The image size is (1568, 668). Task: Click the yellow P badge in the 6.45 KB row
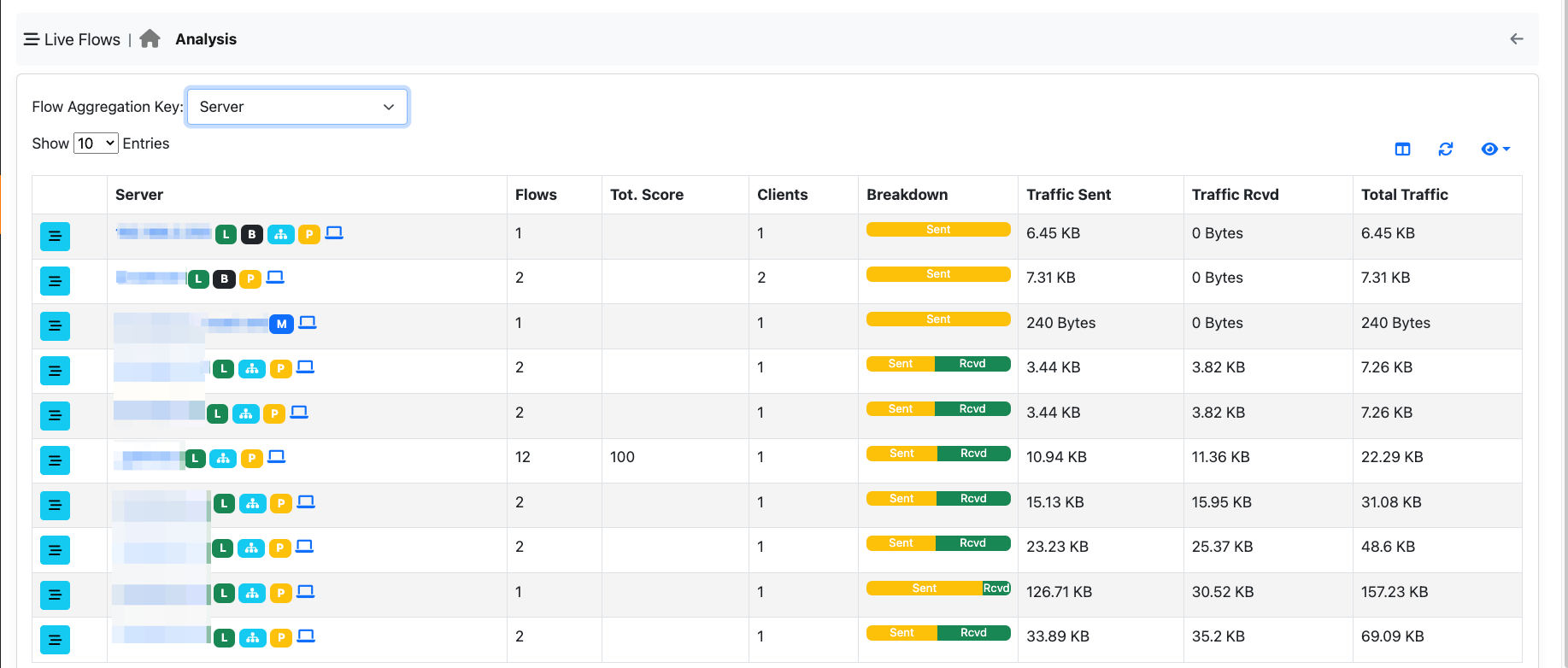pyautogui.click(x=309, y=234)
